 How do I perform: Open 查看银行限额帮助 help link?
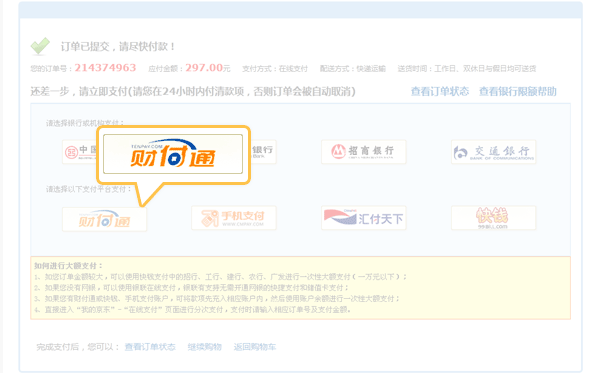coord(518,91)
